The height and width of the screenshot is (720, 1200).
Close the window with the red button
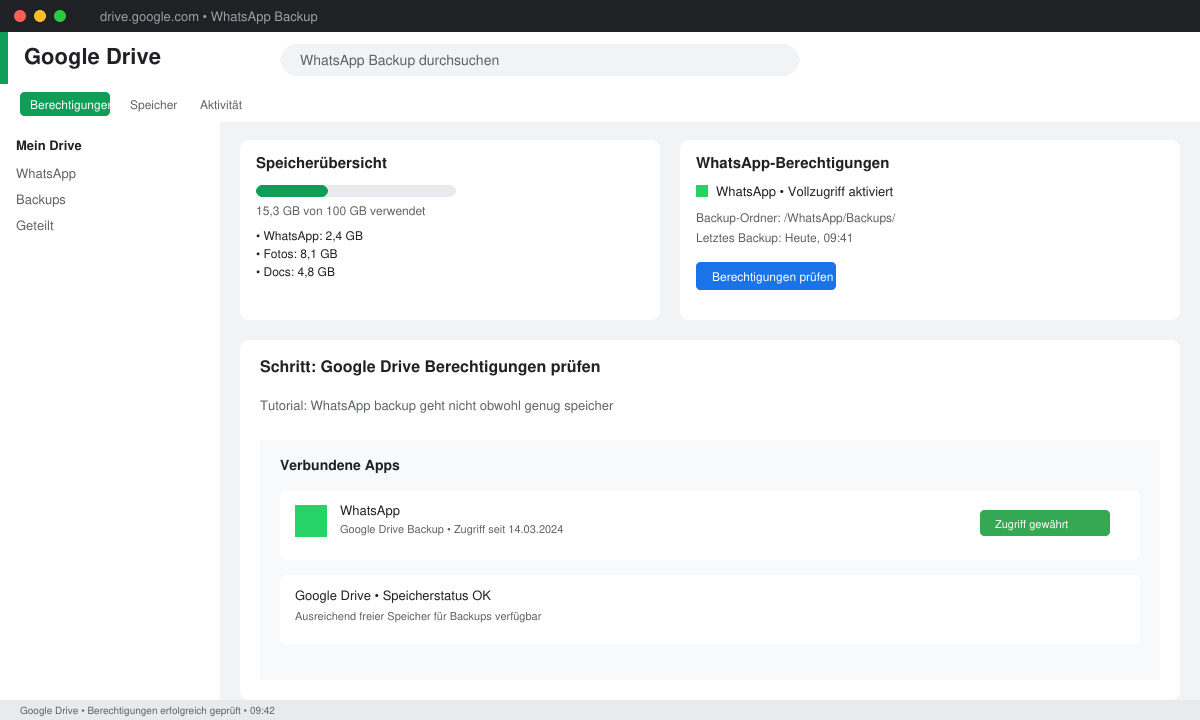tap(20, 16)
